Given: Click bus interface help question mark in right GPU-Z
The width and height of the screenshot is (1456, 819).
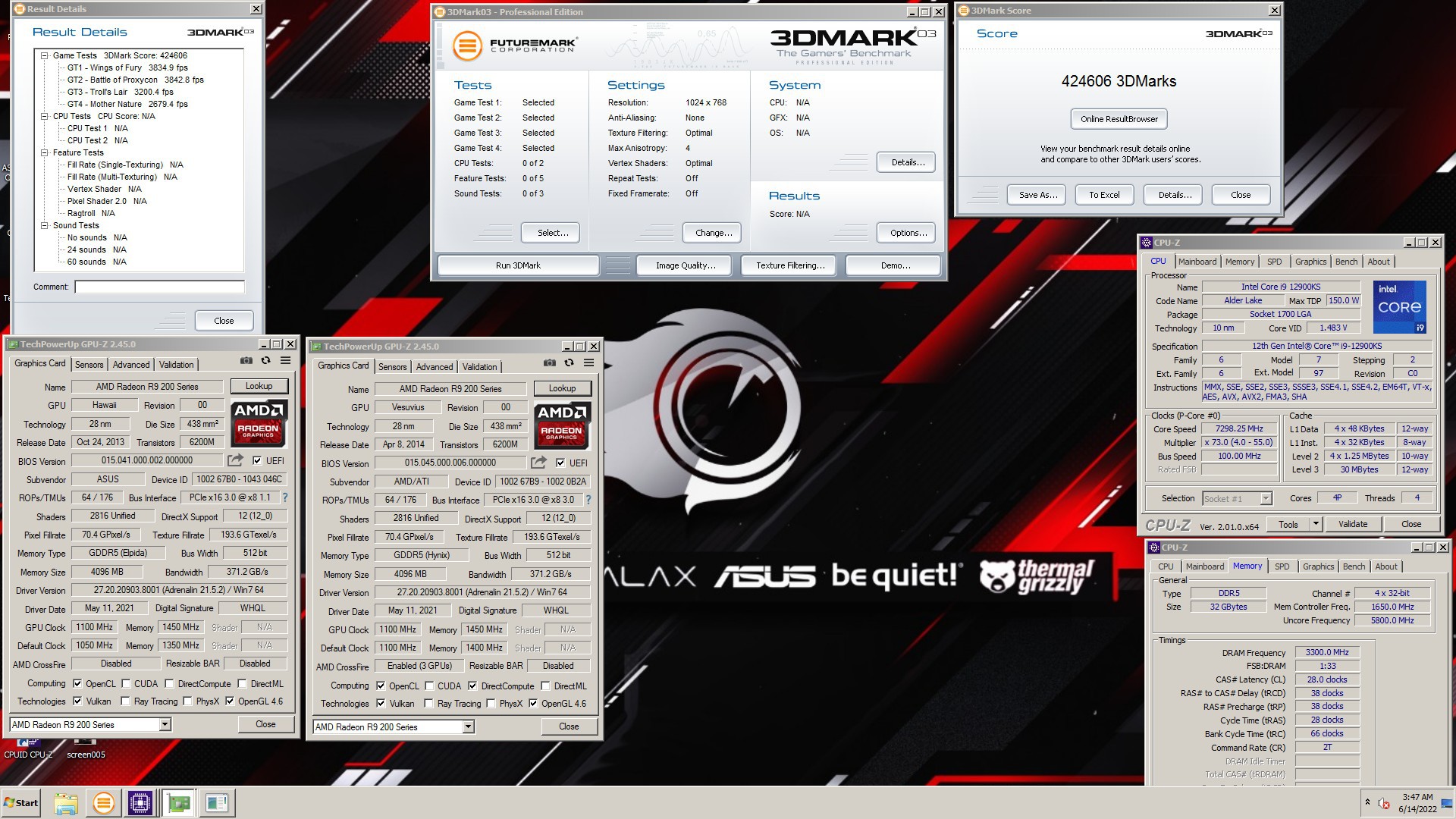Looking at the screenshot, I should tap(588, 500).
